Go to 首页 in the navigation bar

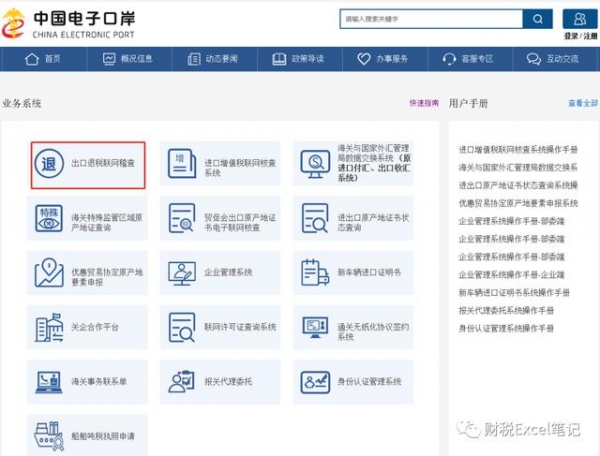[43, 59]
